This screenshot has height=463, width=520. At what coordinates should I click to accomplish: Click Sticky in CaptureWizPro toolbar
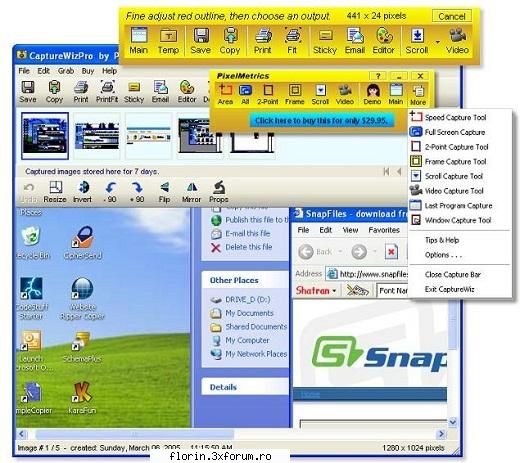coord(134,91)
